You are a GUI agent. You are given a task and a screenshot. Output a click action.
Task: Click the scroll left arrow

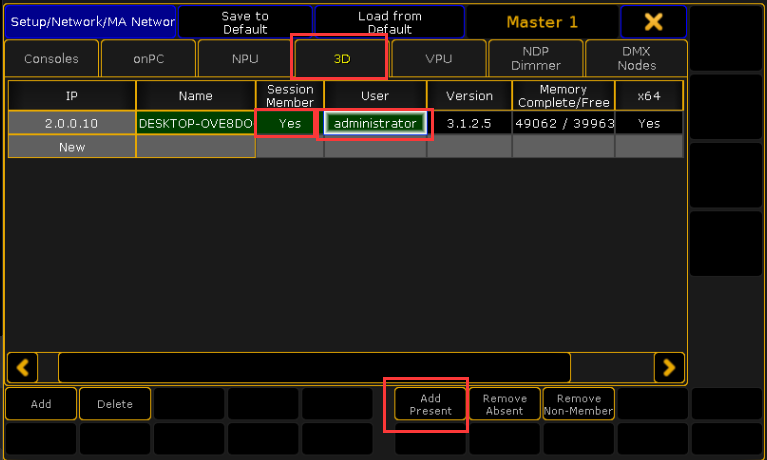[22, 367]
